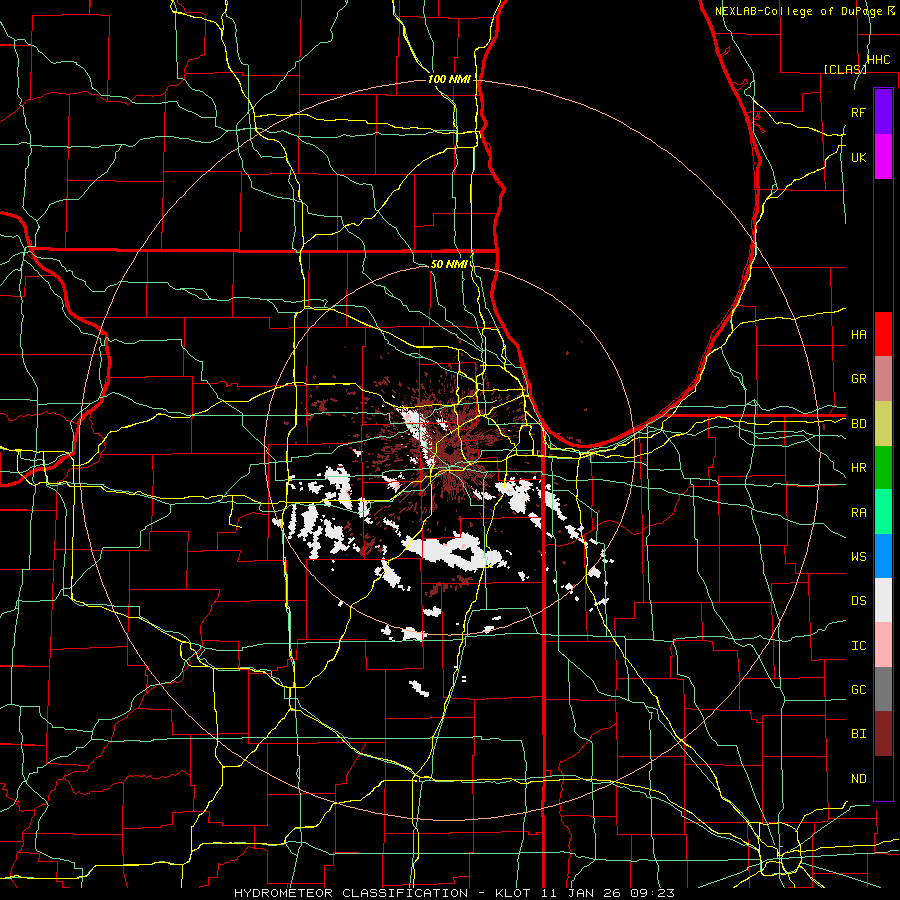The width and height of the screenshot is (900, 900).
Task: Click the GR legend color swatch
Action: [883, 379]
